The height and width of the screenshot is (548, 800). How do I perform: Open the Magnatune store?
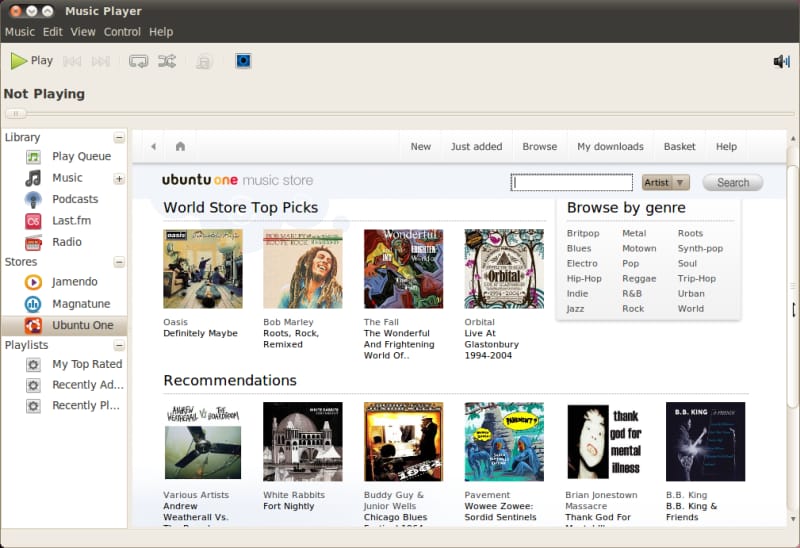[x=80, y=304]
